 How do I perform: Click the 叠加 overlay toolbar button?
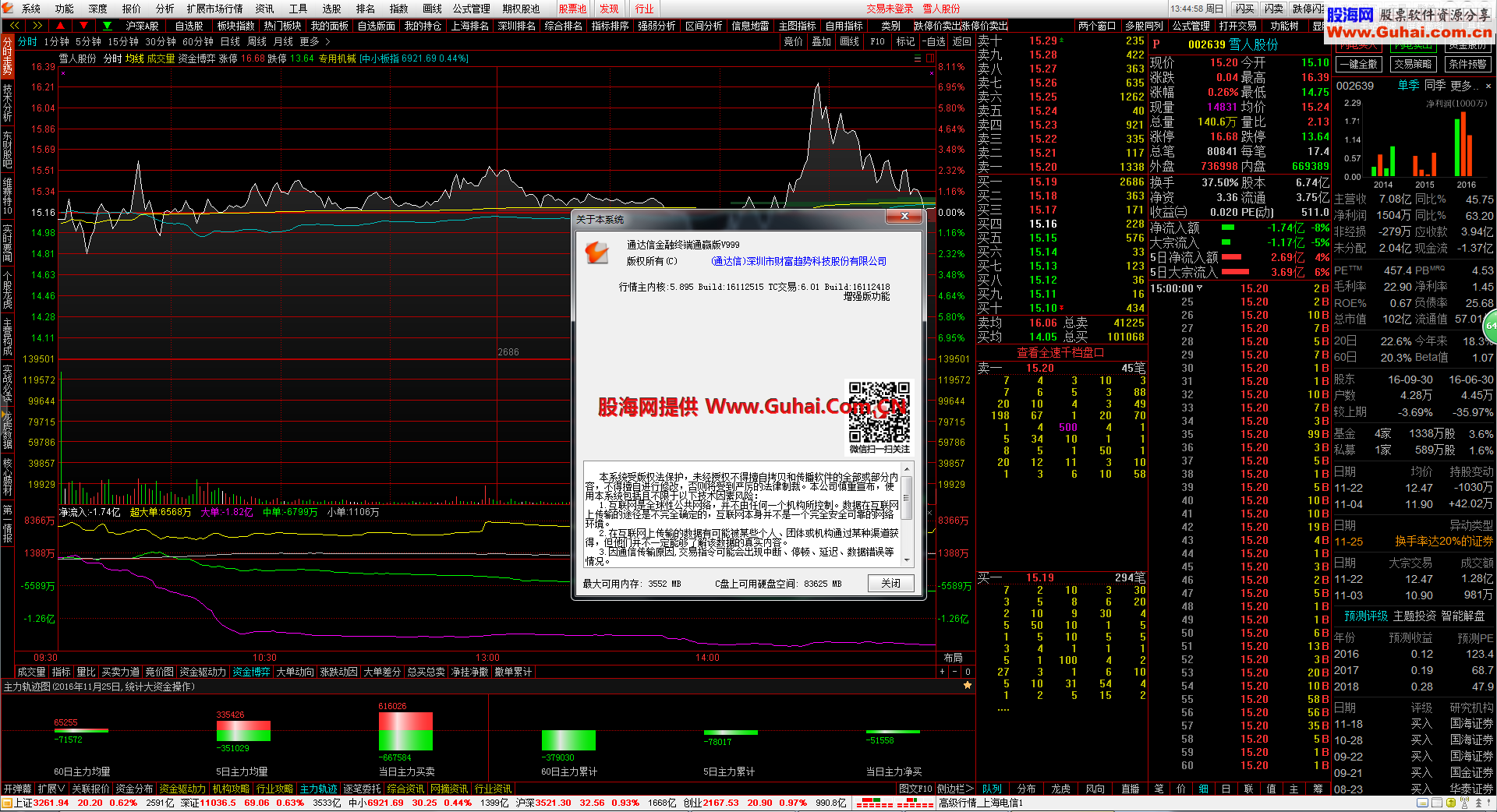(821, 41)
